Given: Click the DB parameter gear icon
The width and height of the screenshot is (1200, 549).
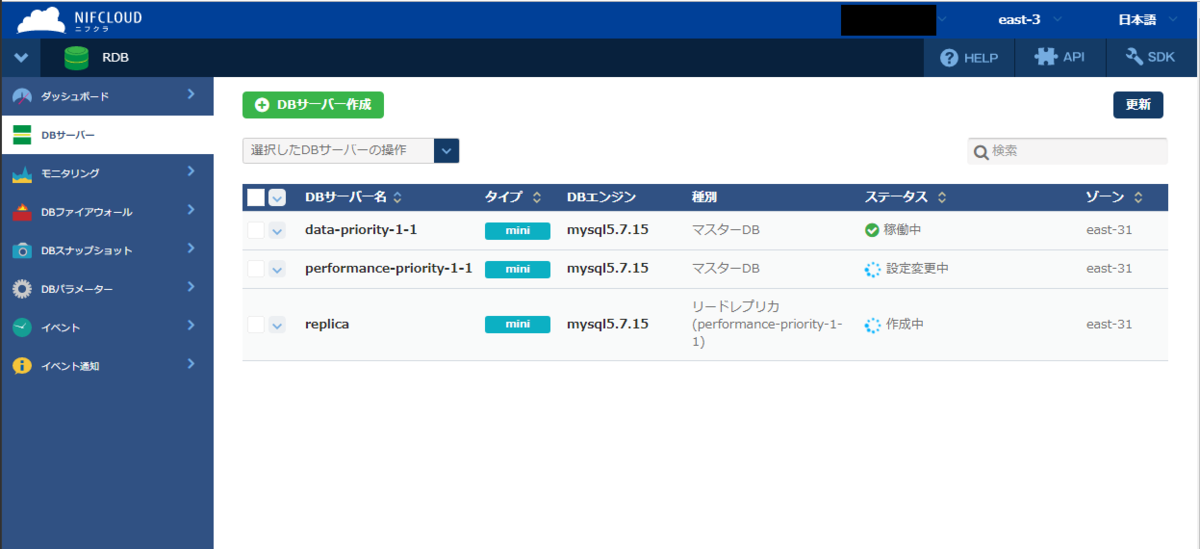Looking at the screenshot, I should pos(23,289).
